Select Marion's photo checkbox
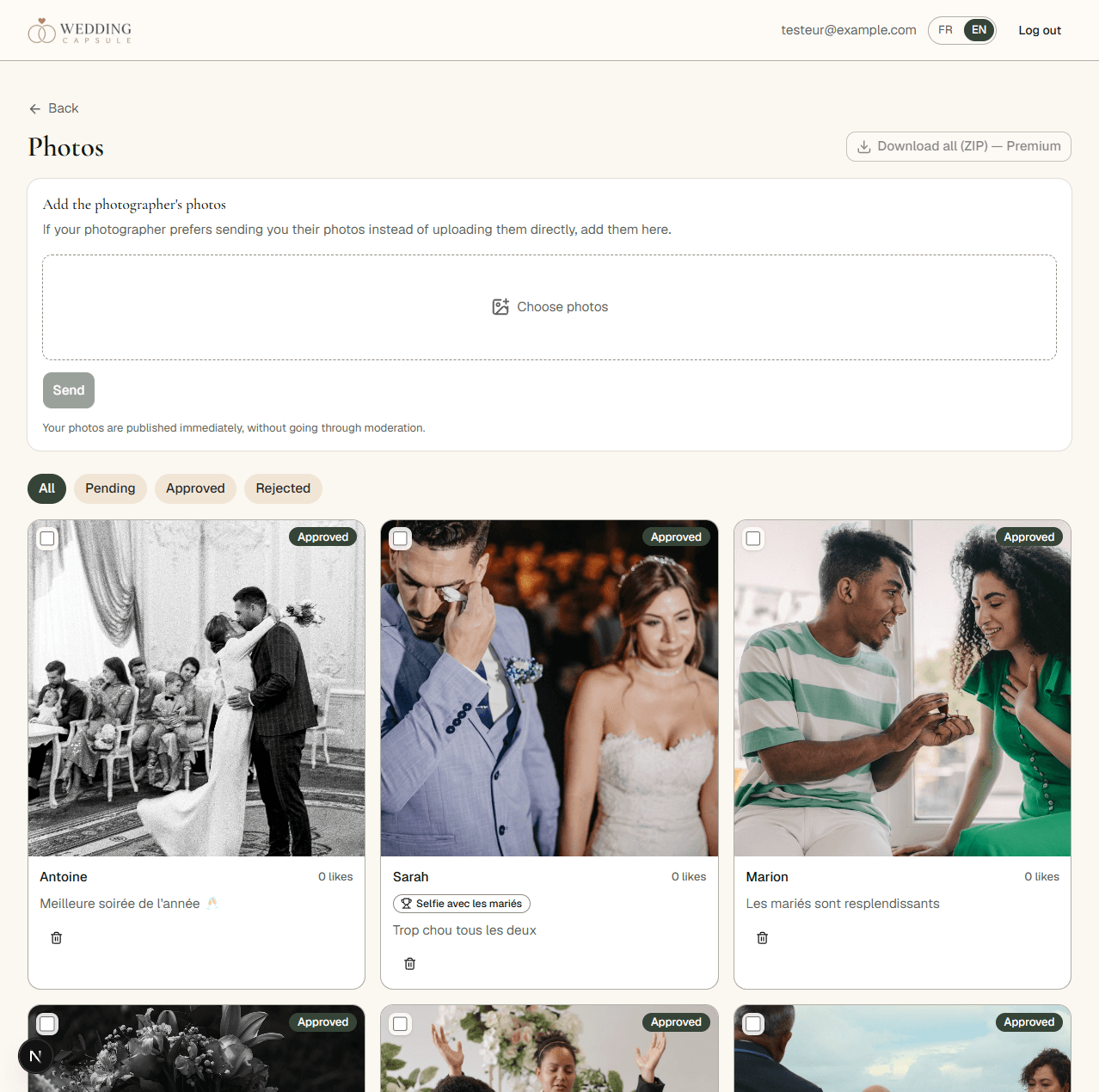 click(x=753, y=539)
